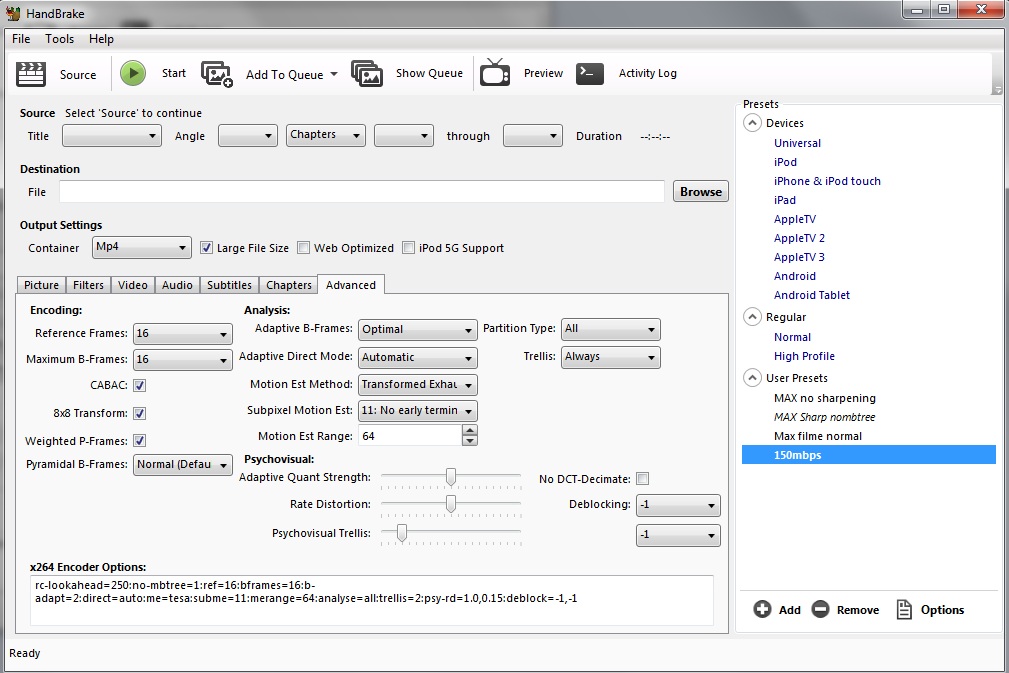1009x673 pixels.
Task: Expand the Trellis dropdown
Action: (610, 357)
